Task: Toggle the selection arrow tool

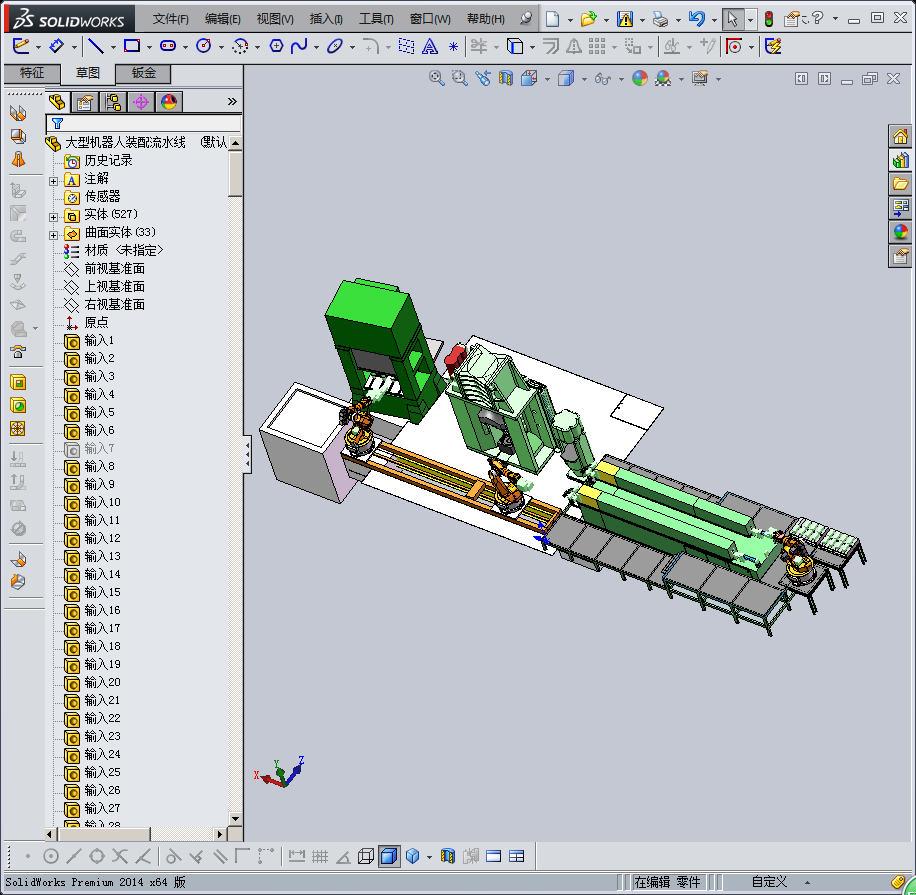Action: [732, 19]
